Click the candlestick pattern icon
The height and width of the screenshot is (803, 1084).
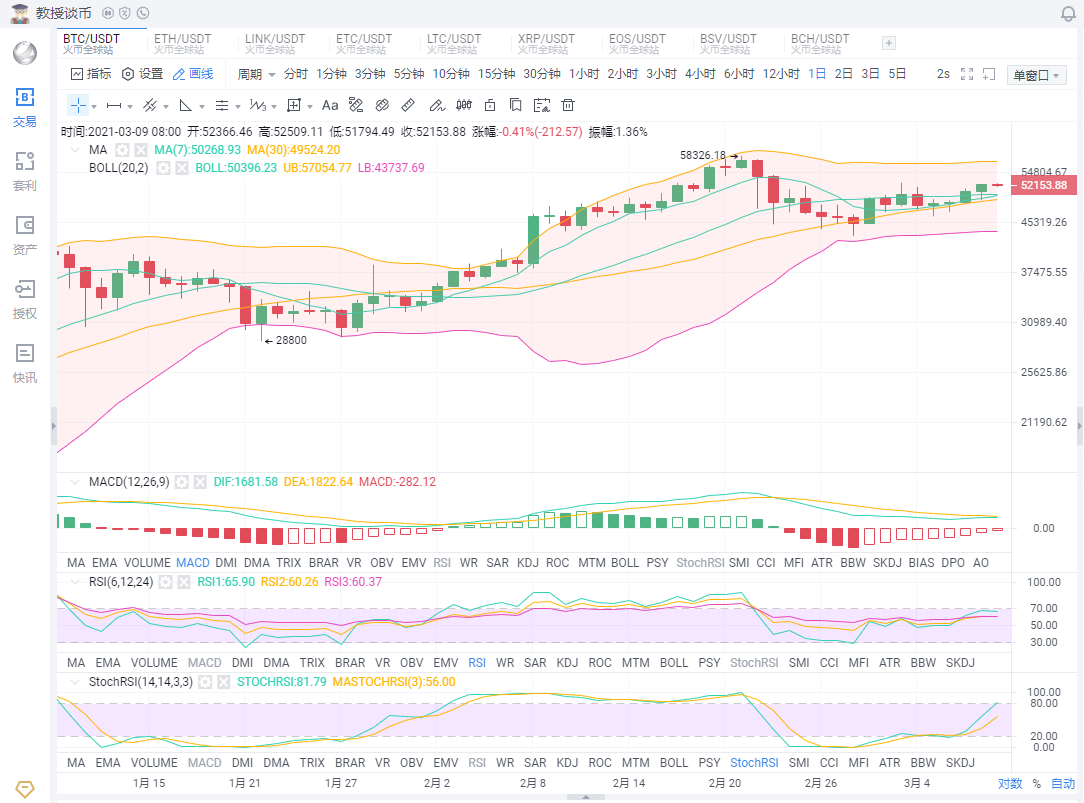pyautogui.click(x=464, y=105)
